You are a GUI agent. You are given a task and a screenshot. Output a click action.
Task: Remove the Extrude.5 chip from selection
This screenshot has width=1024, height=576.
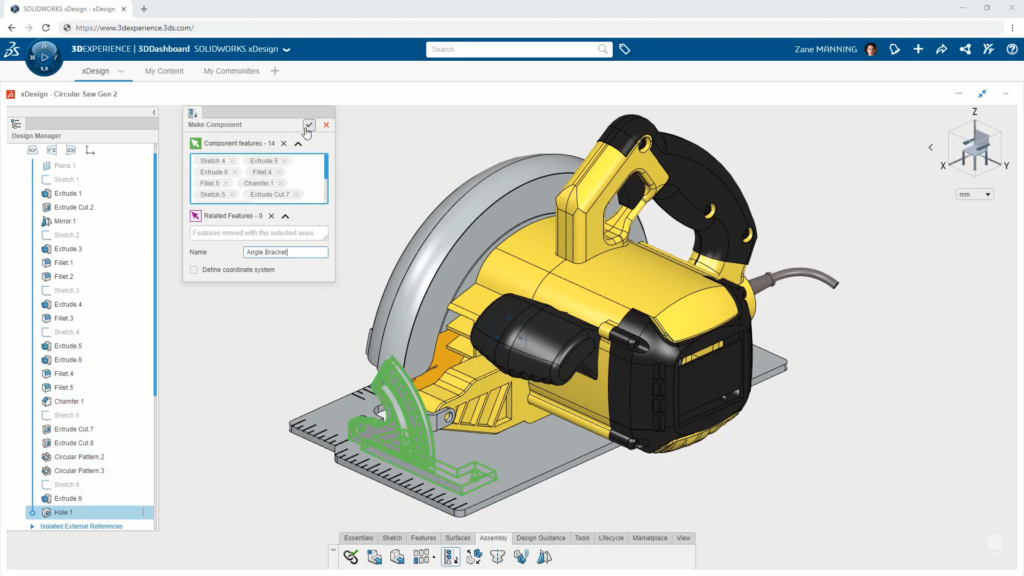(284, 161)
